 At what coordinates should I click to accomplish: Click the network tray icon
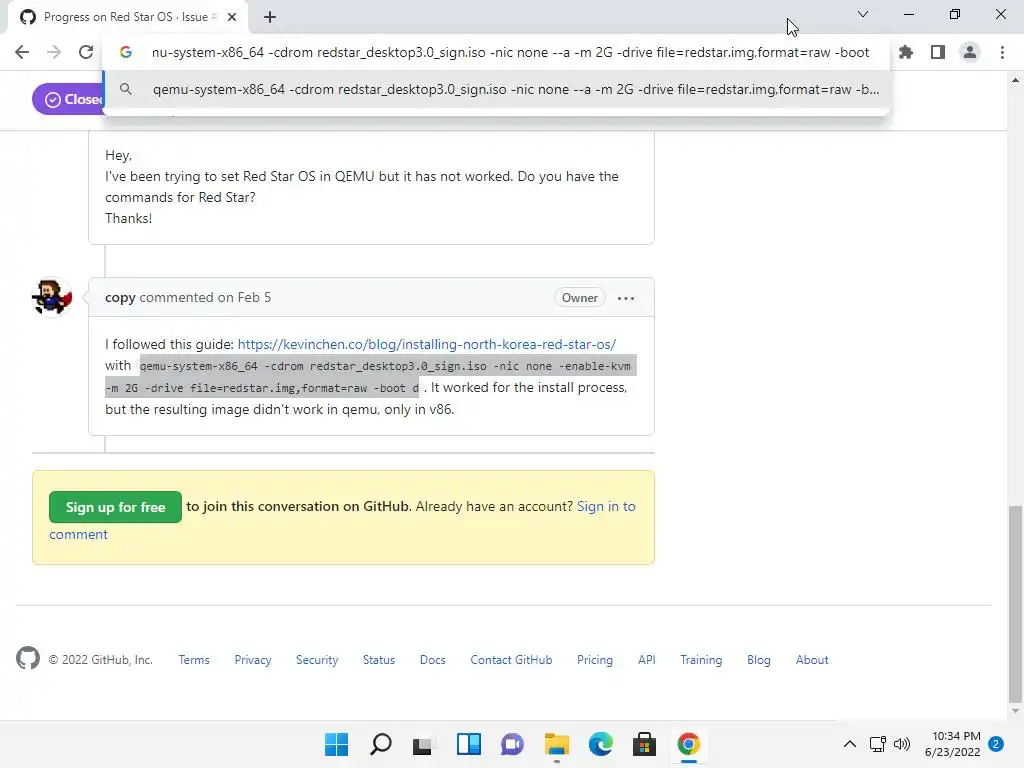point(878,744)
